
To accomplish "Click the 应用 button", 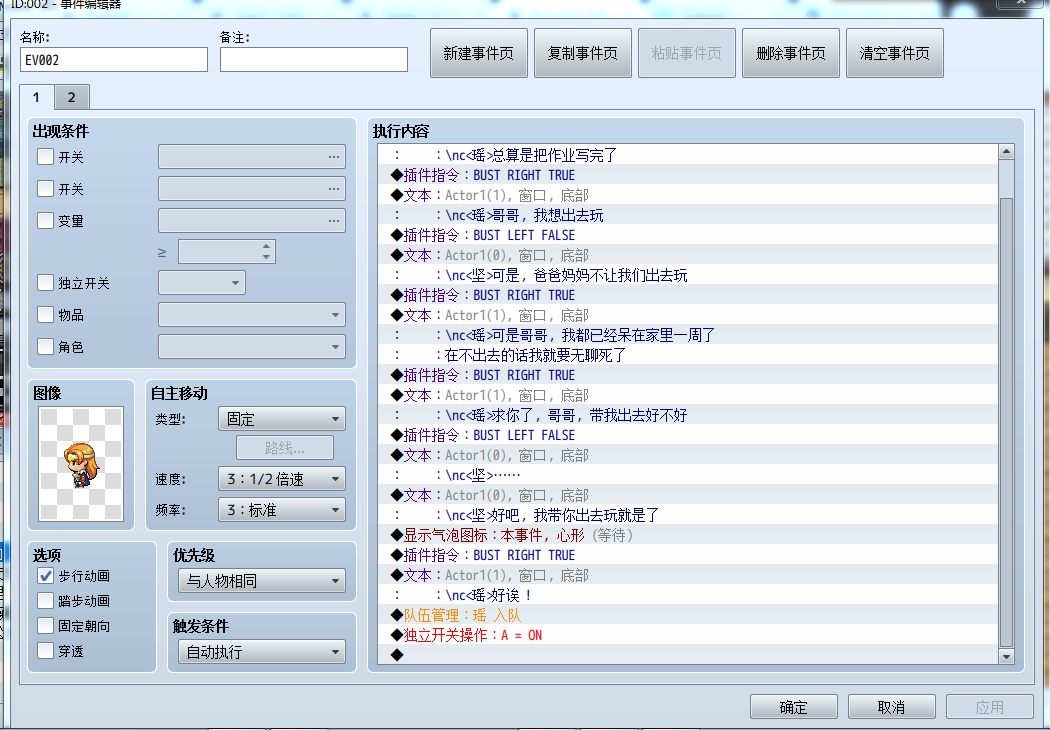I will [x=990, y=707].
